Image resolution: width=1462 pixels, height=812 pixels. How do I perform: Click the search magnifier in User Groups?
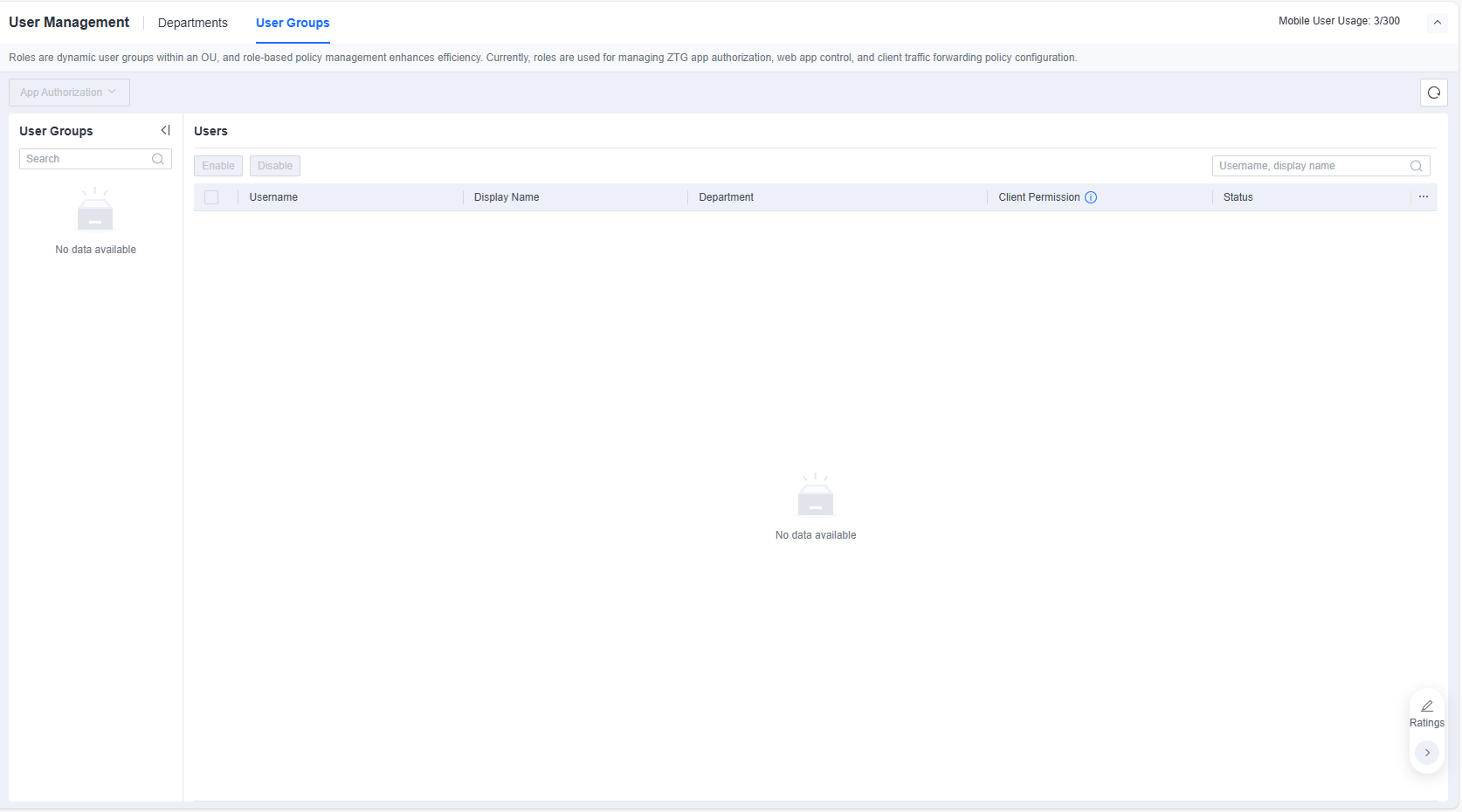158,159
